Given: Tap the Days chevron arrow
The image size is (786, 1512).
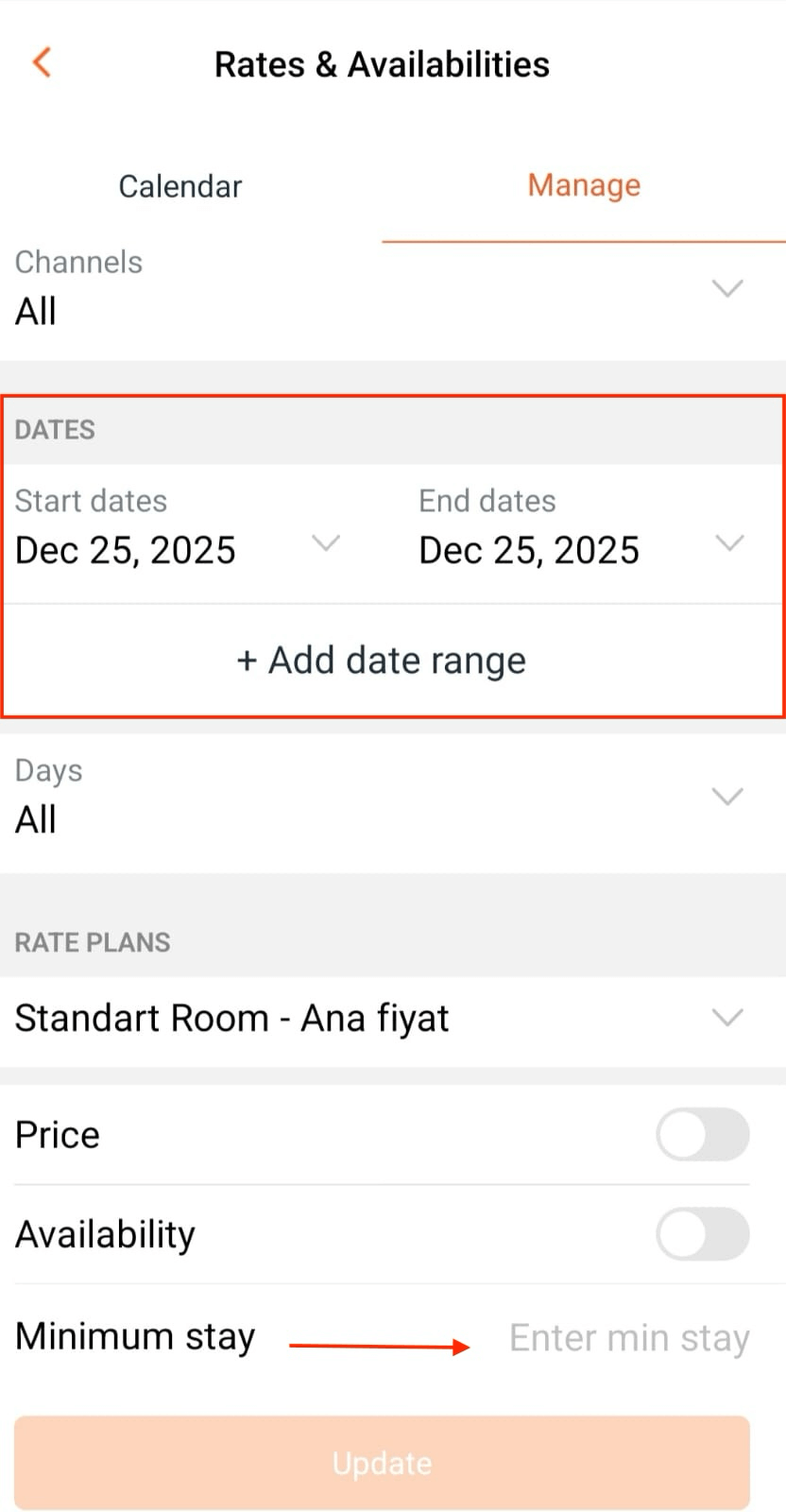Looking at the screenshot, I should click(x=726, y=797).
